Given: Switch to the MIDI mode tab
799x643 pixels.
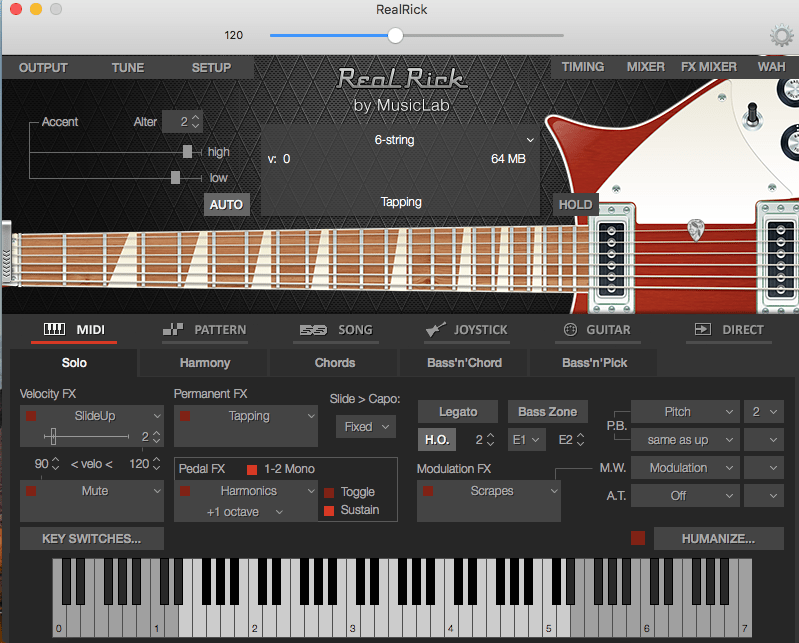Looking at the screenshot, I should coord(74,330).
